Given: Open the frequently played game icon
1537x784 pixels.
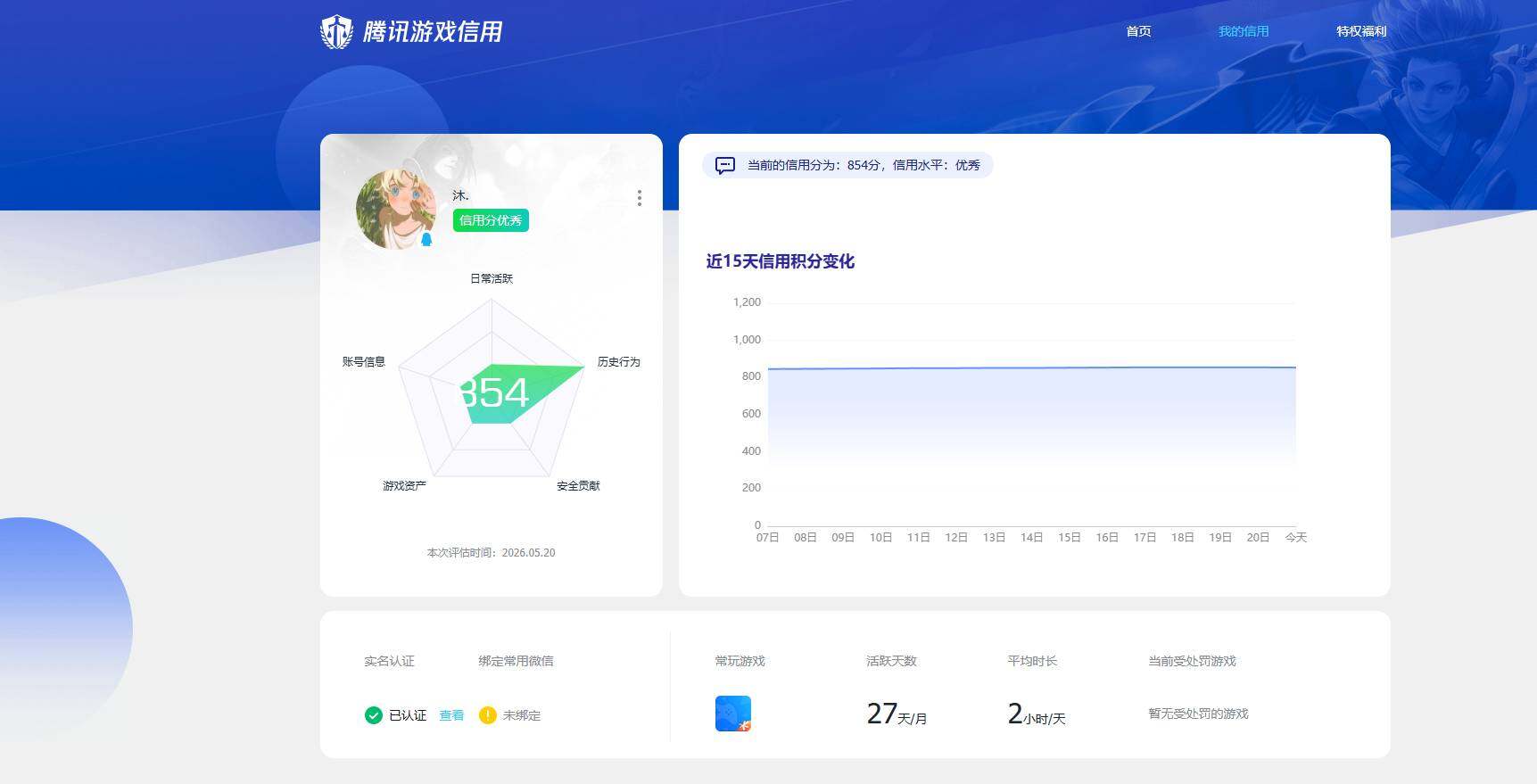Looking at the screenshot, I should [733, 714].
